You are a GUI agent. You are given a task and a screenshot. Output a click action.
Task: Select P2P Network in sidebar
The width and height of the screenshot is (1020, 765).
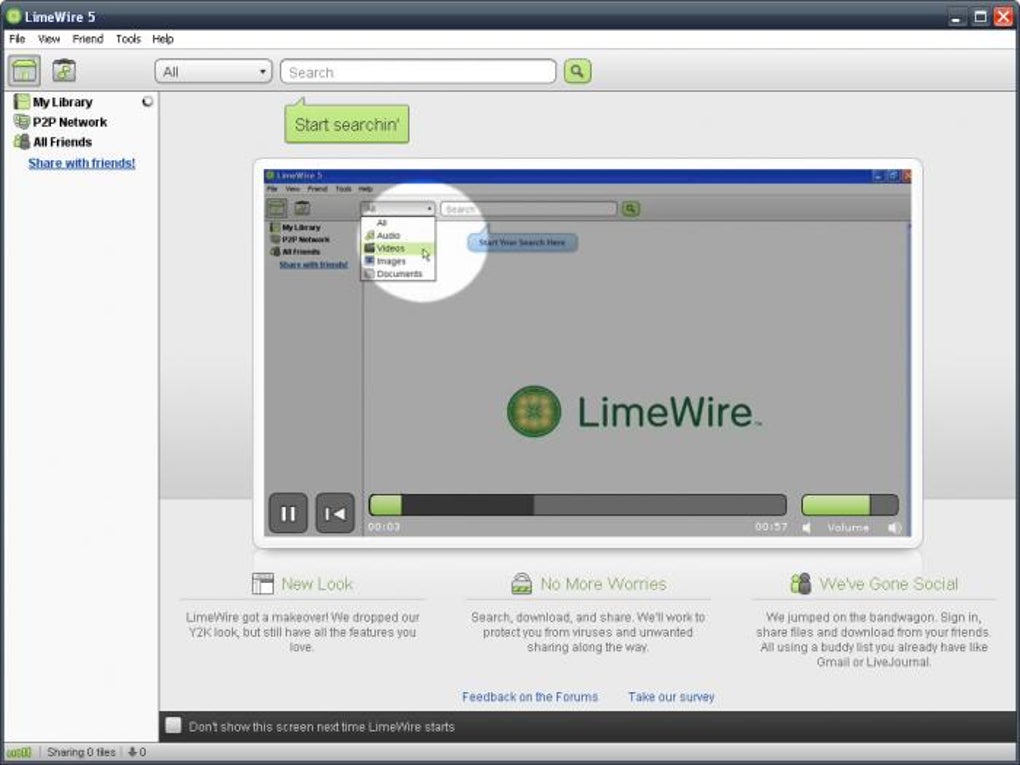(x=70, y=122)
